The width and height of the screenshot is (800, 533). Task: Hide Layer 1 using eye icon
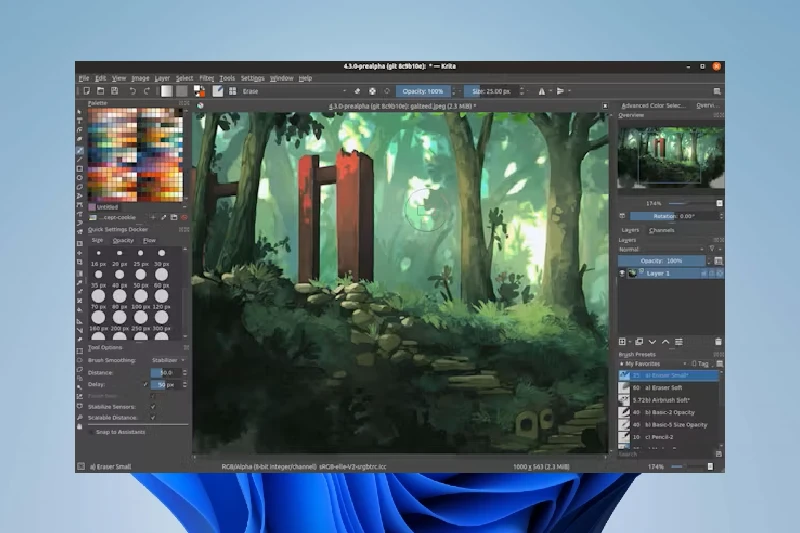coord(622,273)
